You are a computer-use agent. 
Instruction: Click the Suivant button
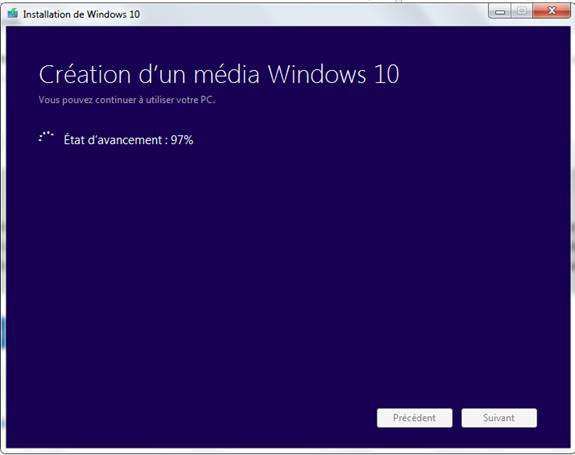[x=499, y=418]
